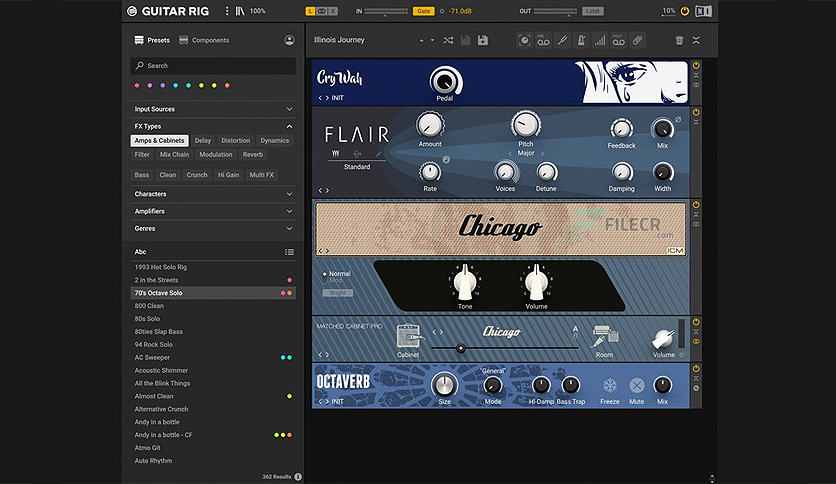This screenshot has height=484, width=836.
Task: Select the Reverb filter tag
Action: coord(253,155)
